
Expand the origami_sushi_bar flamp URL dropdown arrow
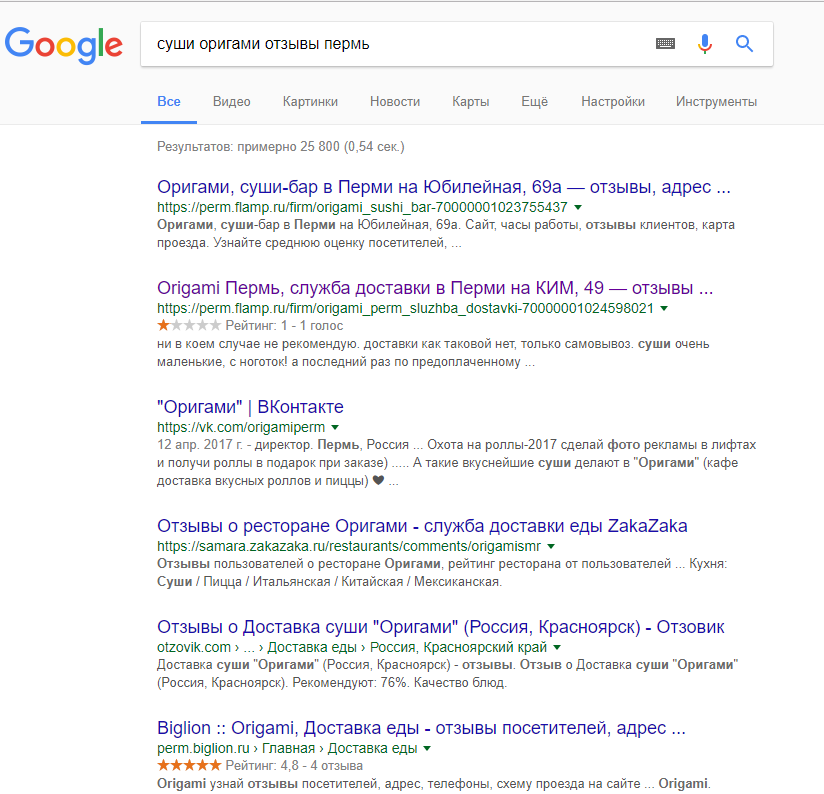pyautogui.click(x=578, y=208)
